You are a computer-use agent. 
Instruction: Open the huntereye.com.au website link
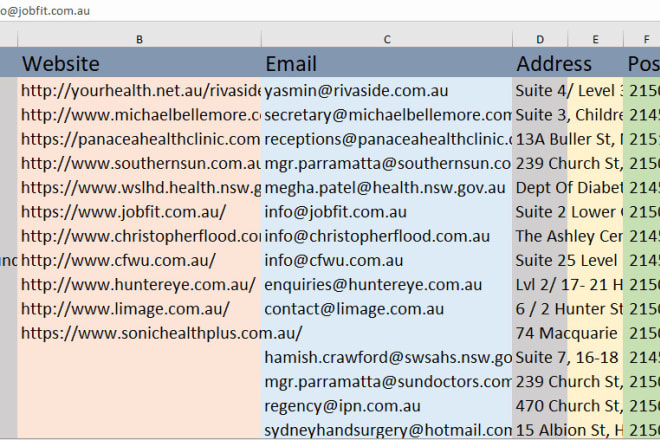pos(138,285)
